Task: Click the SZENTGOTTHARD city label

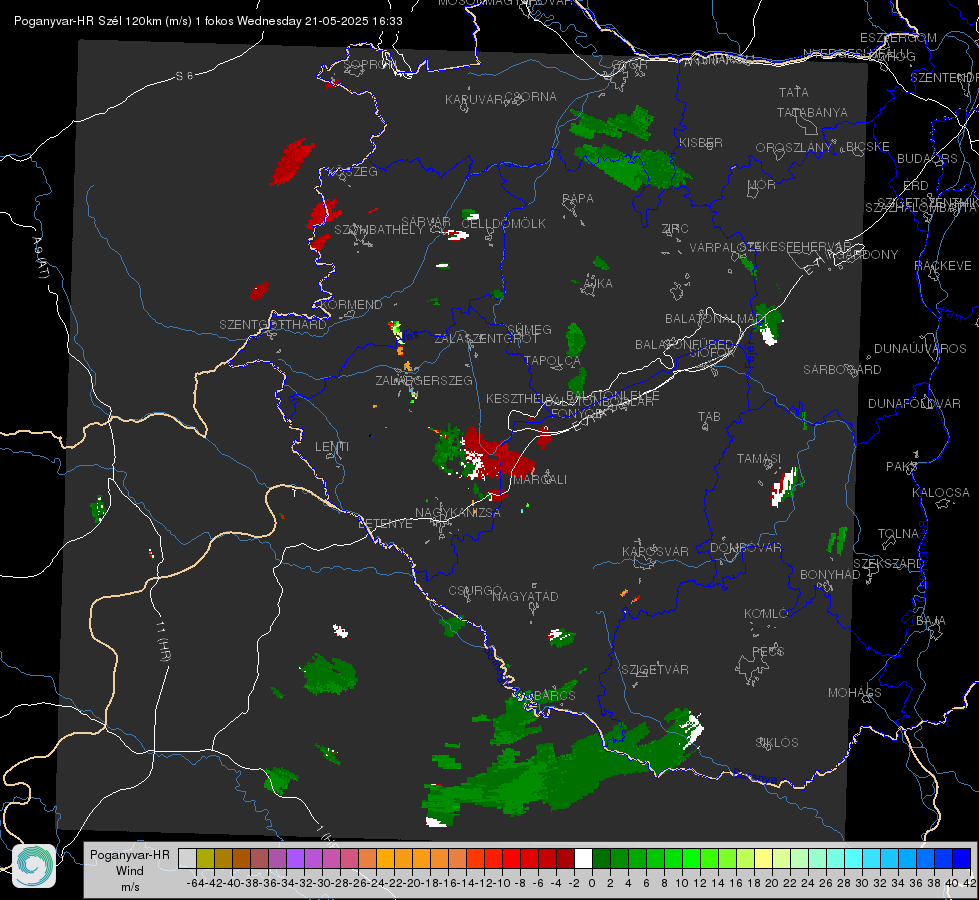Action: point(273,324)
